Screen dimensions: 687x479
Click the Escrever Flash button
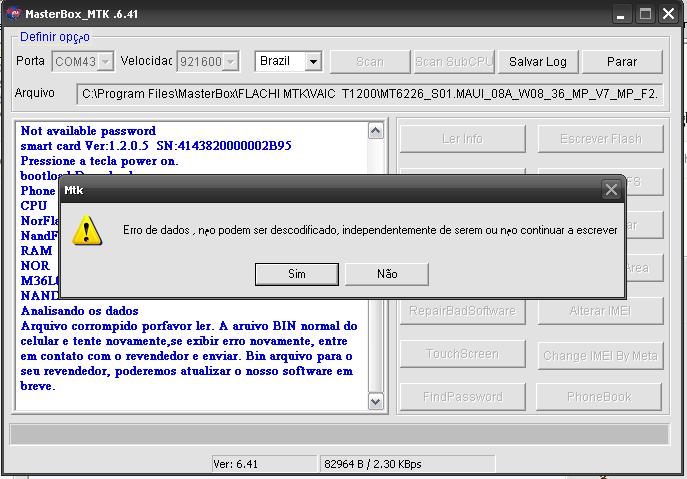pyautogui.click(x=601, y=139)
